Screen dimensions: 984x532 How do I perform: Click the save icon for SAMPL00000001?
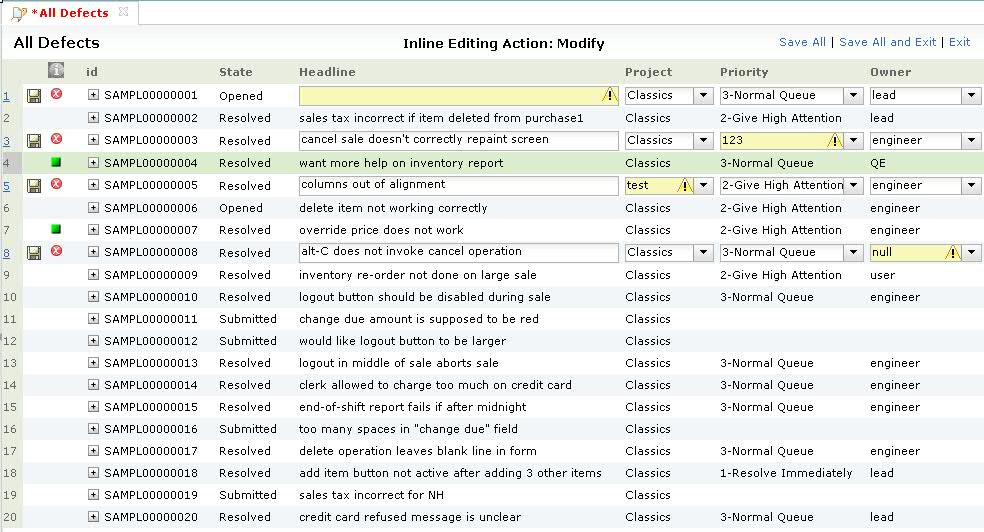pyautogui.click(x=34, y=95)
